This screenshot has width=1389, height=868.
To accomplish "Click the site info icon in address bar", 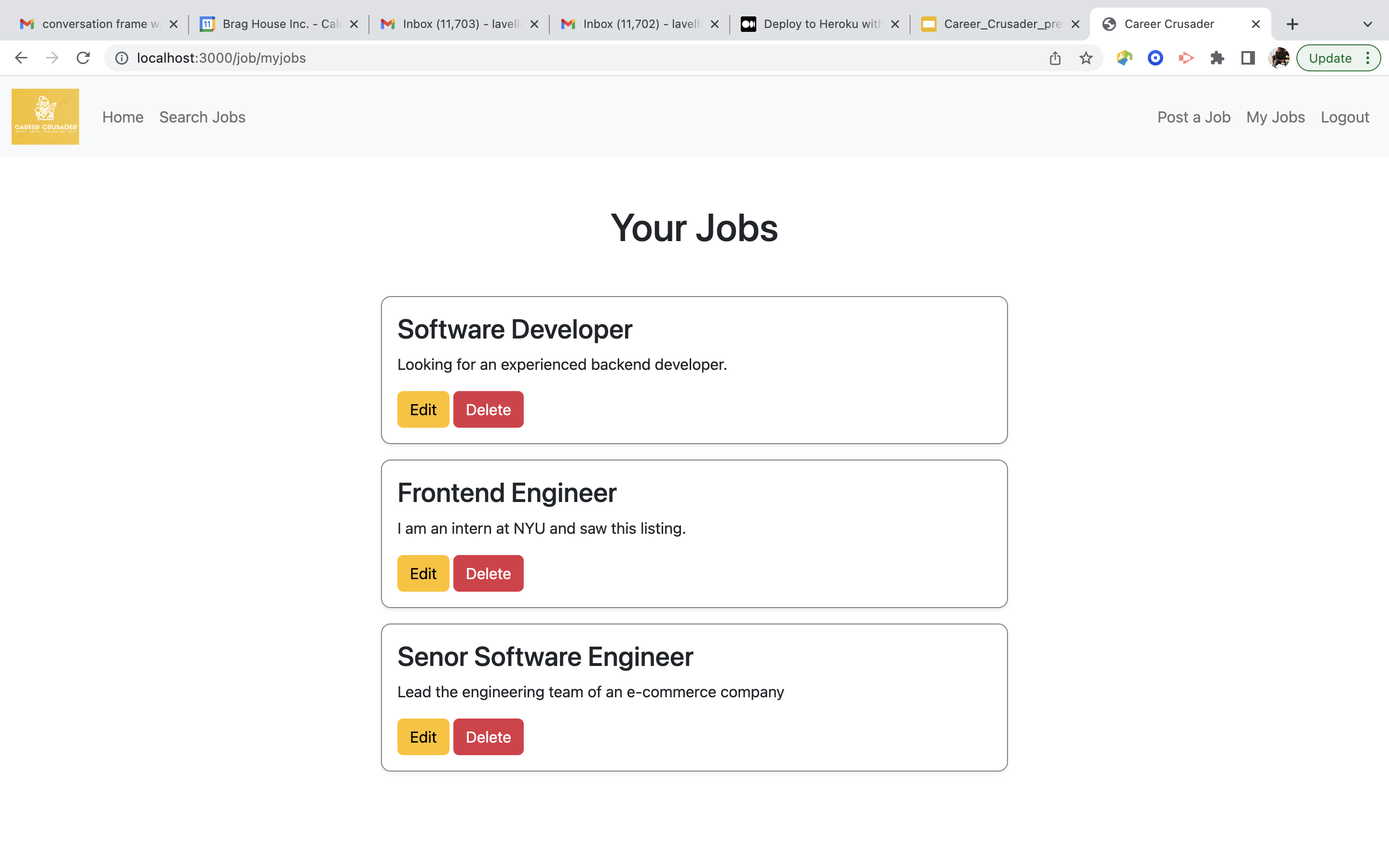I will pyautogui.click(x=121, y=57).
